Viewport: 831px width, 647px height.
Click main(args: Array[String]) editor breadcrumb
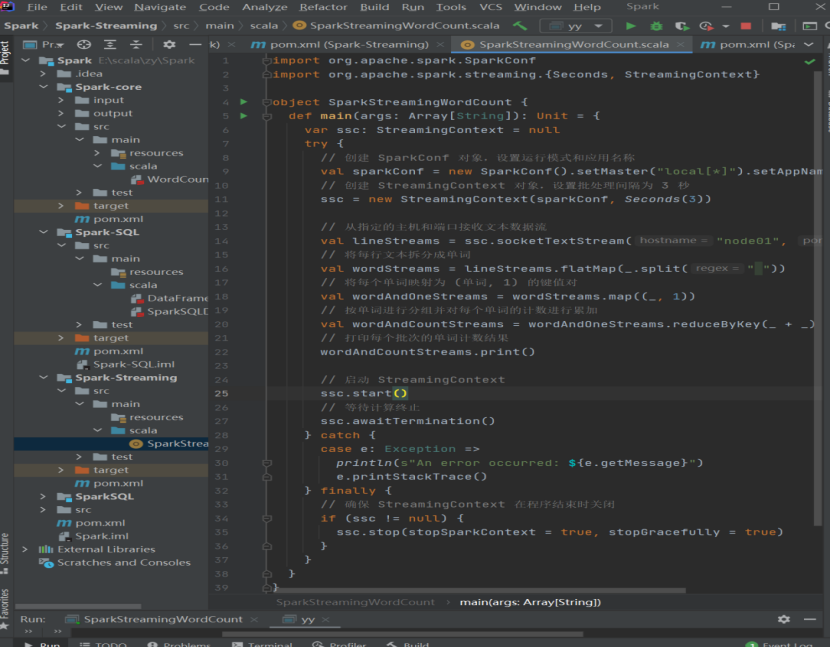pyautogui.click(x=530, y=602)
